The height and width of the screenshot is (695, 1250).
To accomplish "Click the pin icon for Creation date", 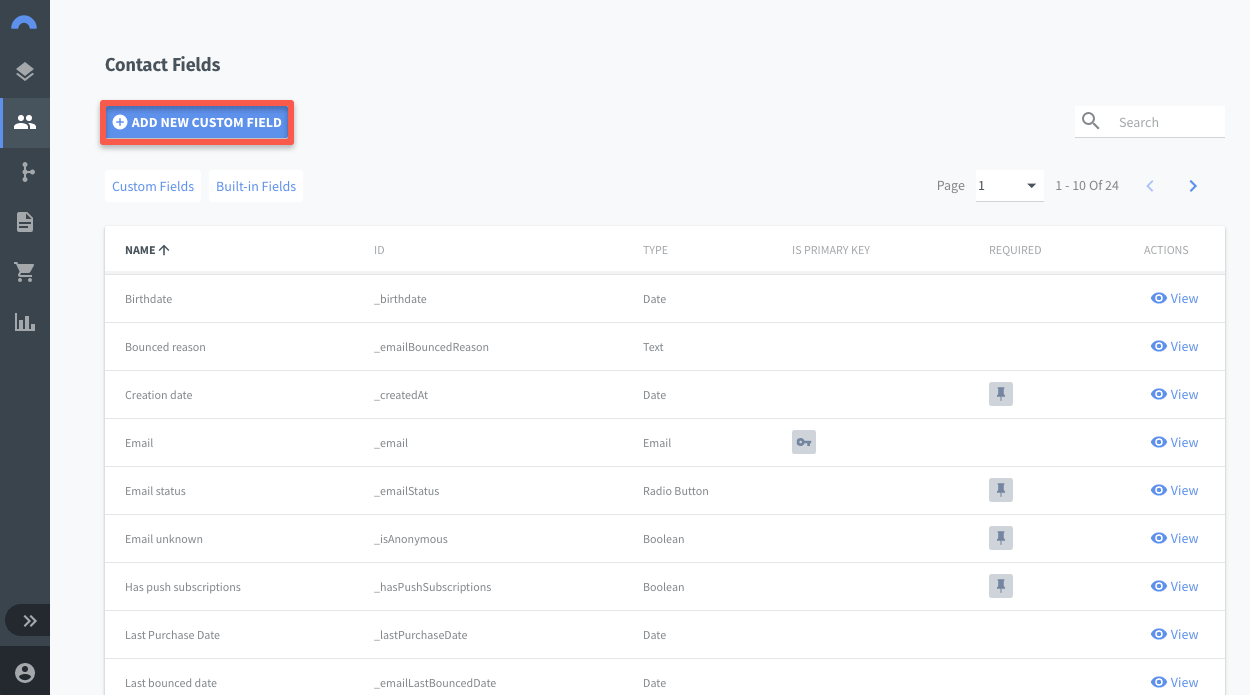I will (1001, 394).
